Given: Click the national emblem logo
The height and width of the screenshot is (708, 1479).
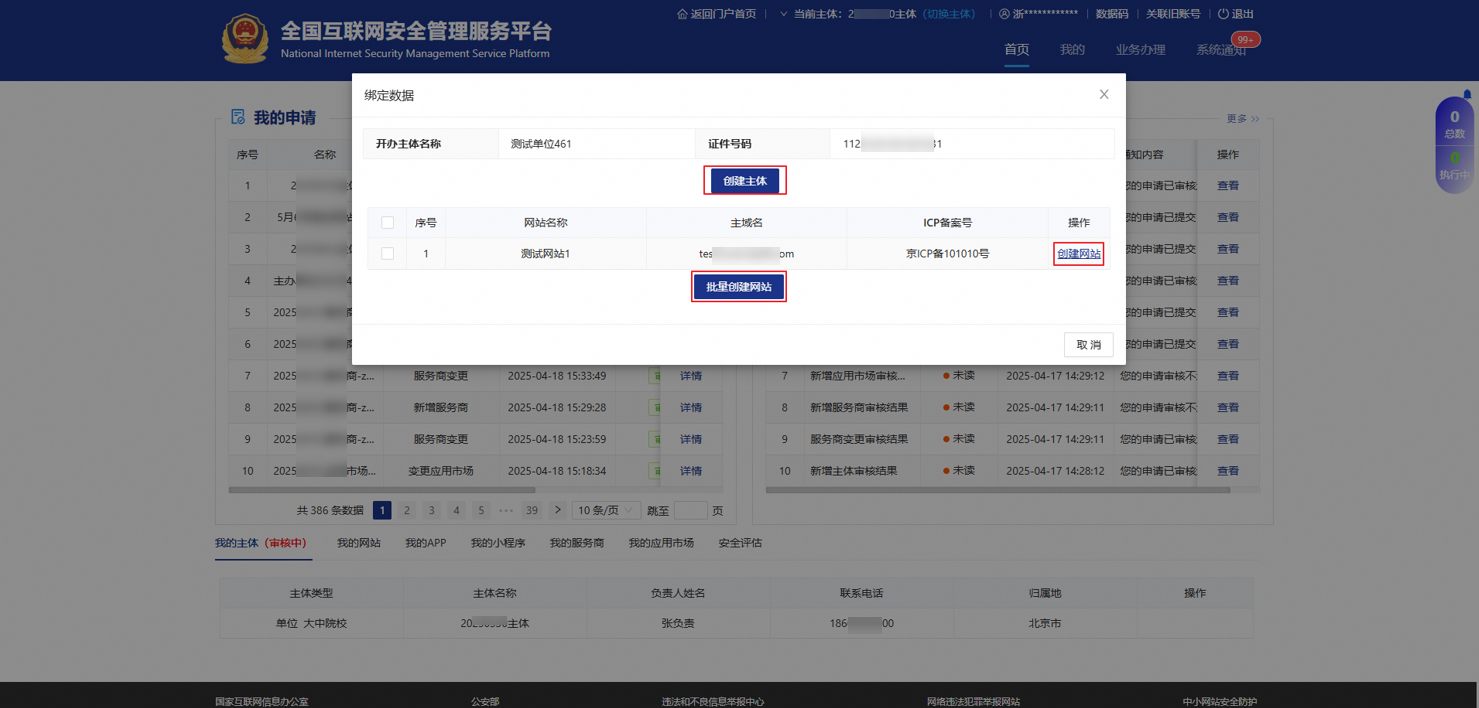Looking at the screenshot, I should click(245, 40).
